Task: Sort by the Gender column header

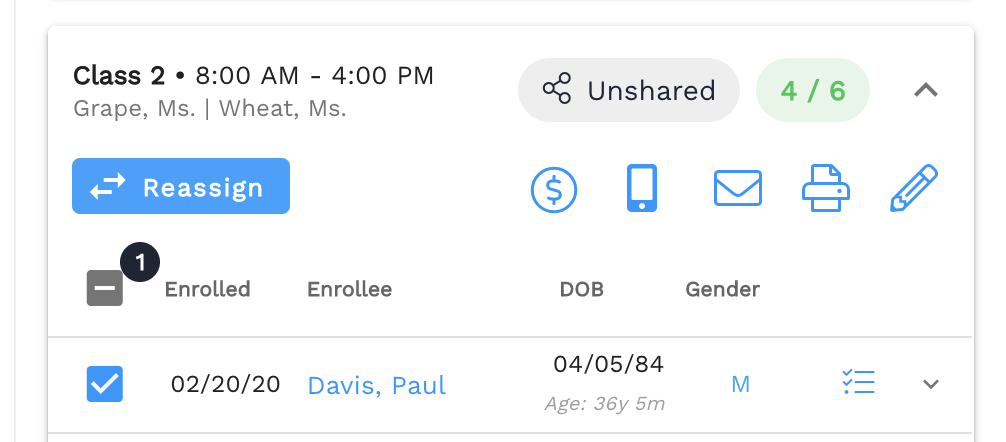Action: (x=722, y=289)
